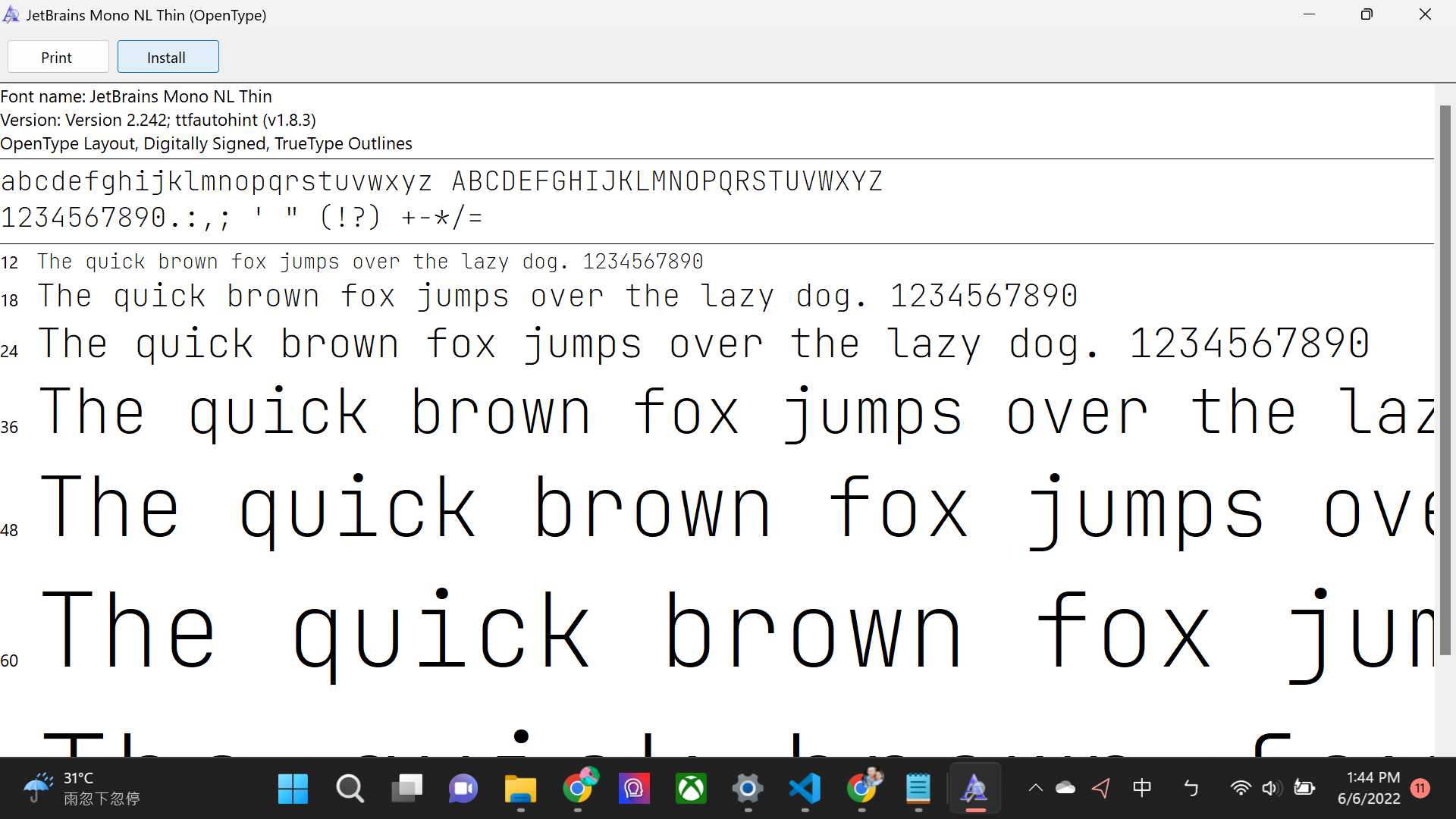Click the 12-point quick brown fox sample
The height and width of the screenshot is (819, 1456).
click(x=371, y=262)
